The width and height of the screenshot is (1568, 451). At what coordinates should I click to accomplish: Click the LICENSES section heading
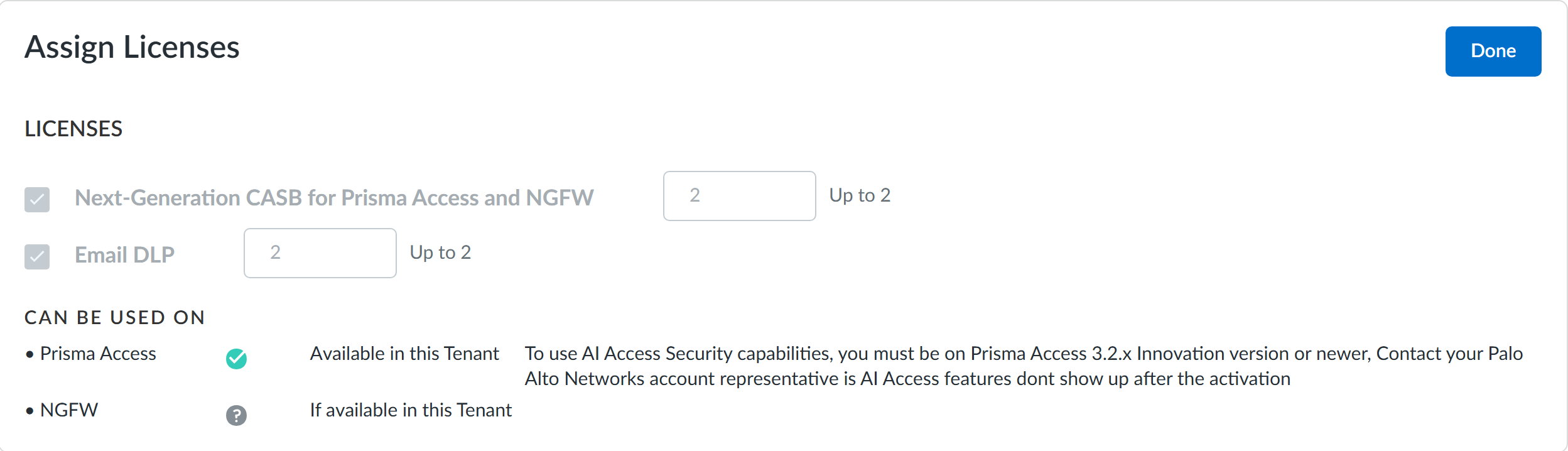pos(73,129)
